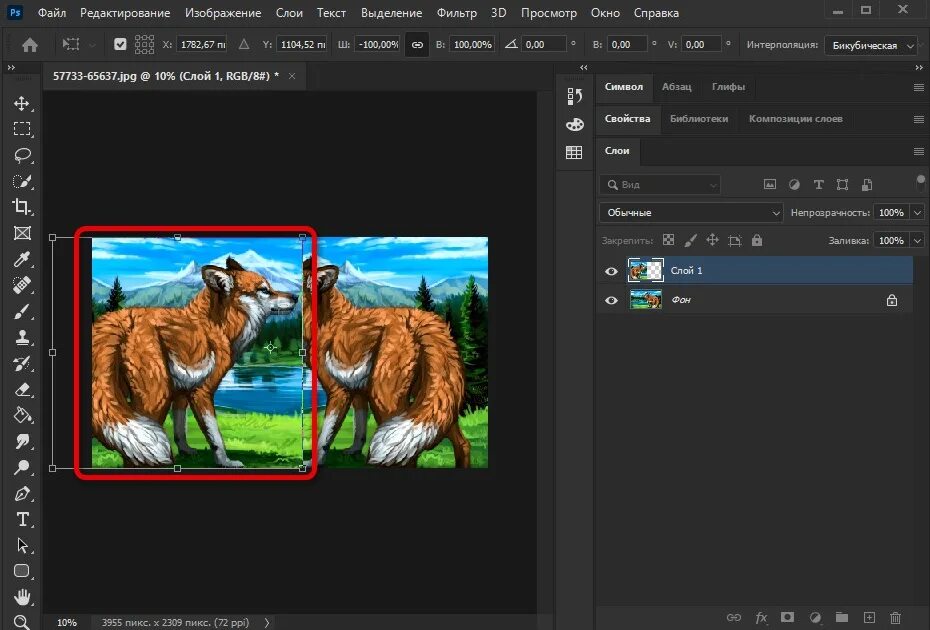
Task: Open the Редактирование menu
Action: tap(125, 12)
